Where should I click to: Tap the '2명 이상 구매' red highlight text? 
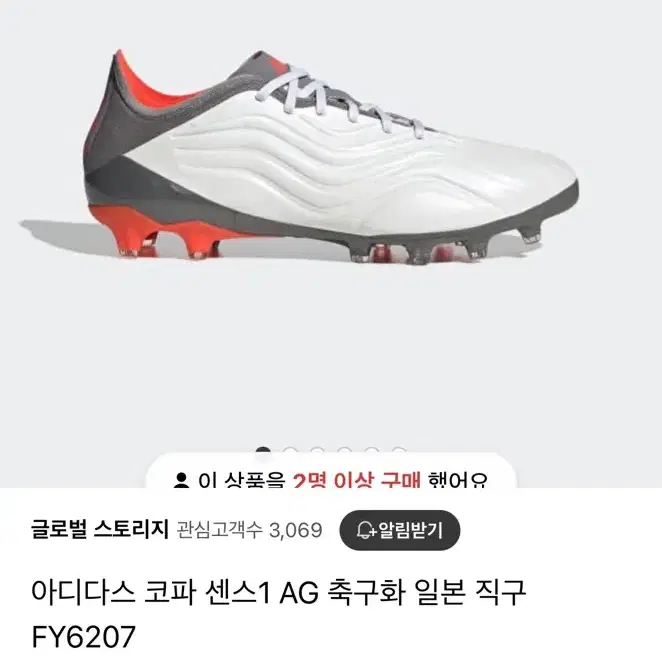(357, 480)
